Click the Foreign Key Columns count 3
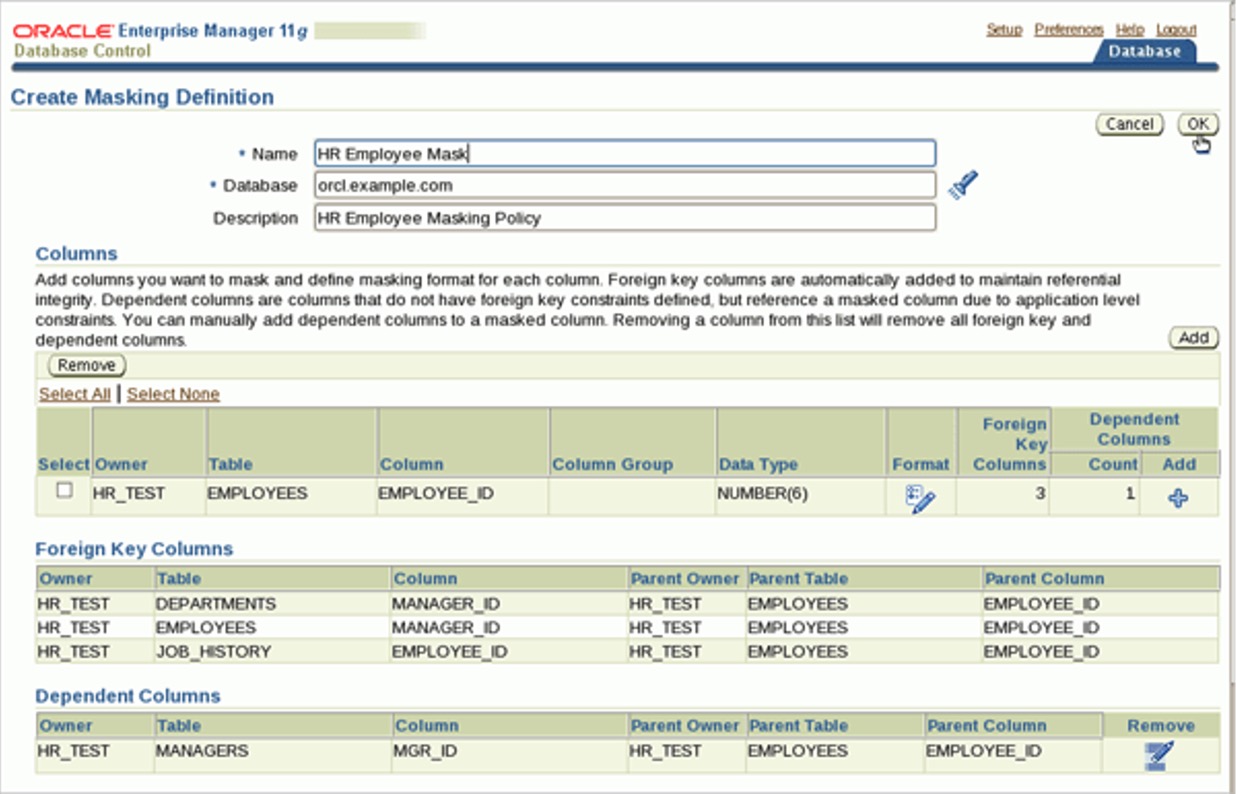 click(1040, 493)
